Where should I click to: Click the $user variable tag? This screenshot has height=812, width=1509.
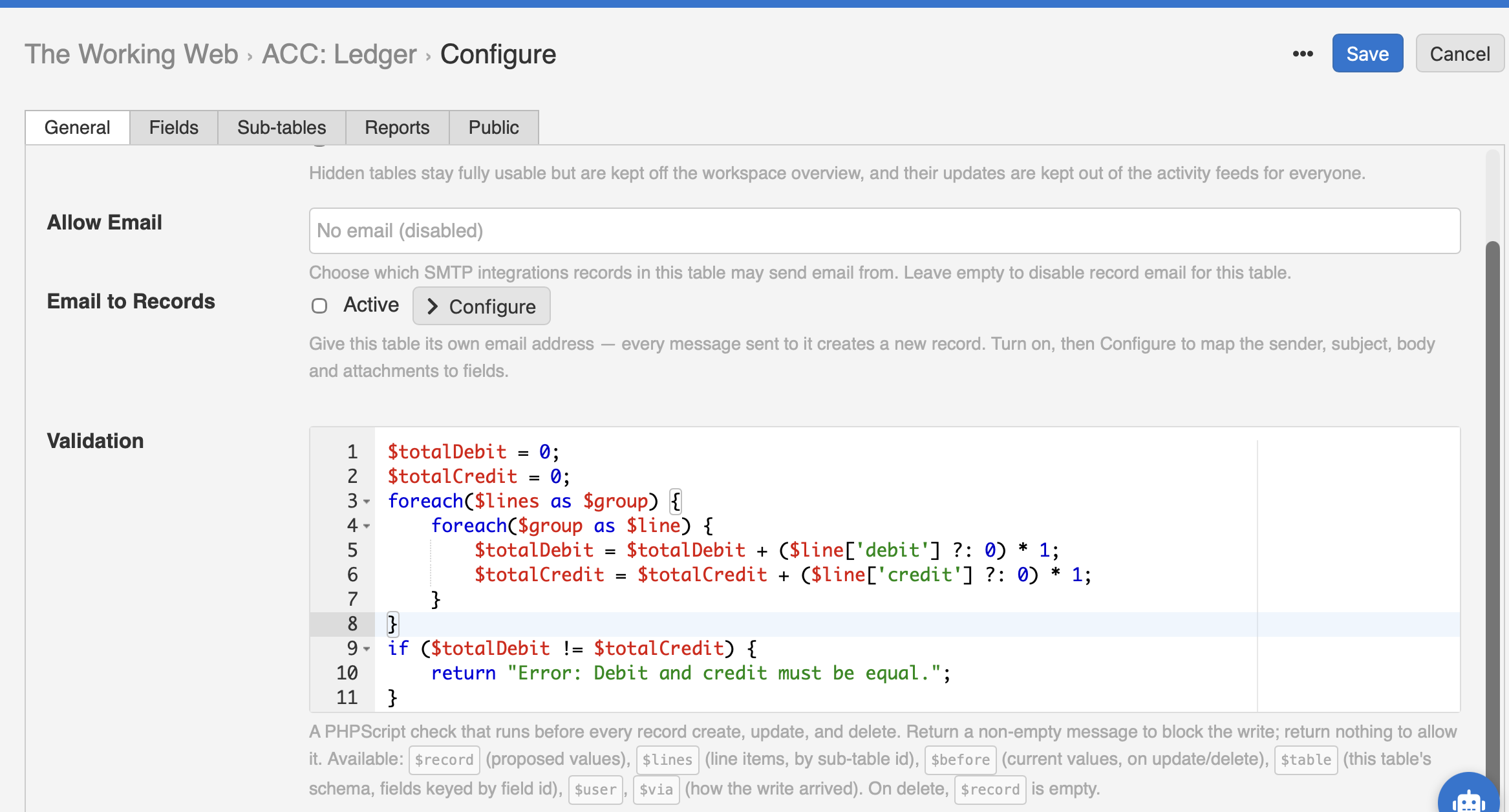point(595,789)
